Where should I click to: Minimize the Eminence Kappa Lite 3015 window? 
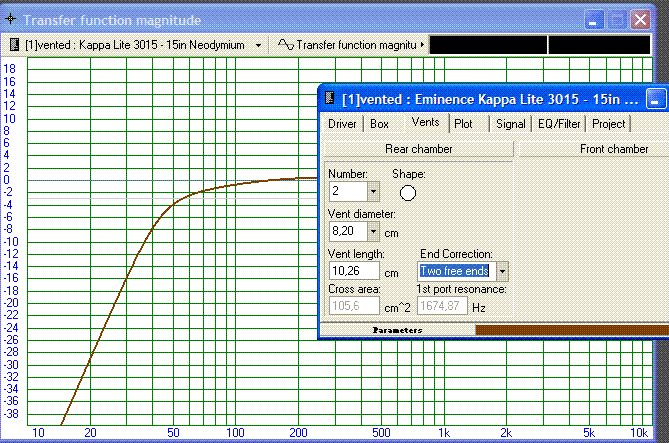click(656, 99)
